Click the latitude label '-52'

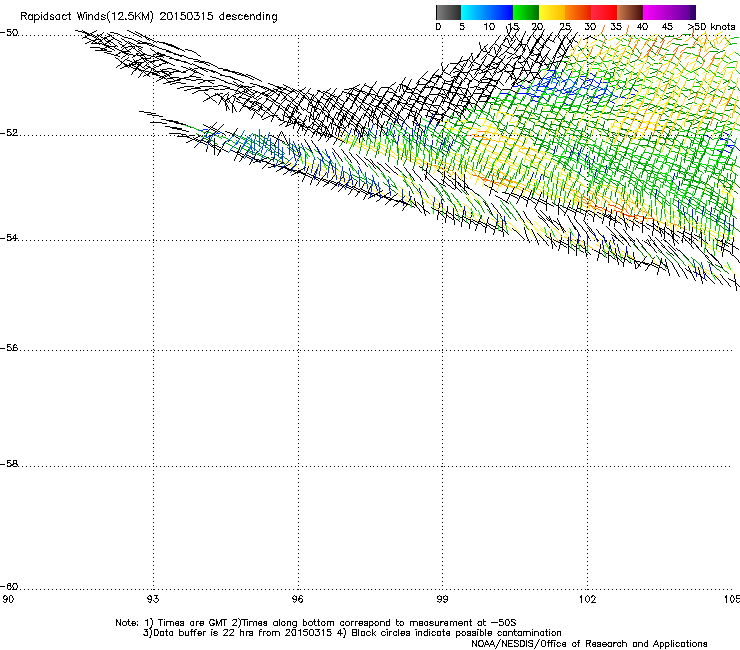(9, 133)
